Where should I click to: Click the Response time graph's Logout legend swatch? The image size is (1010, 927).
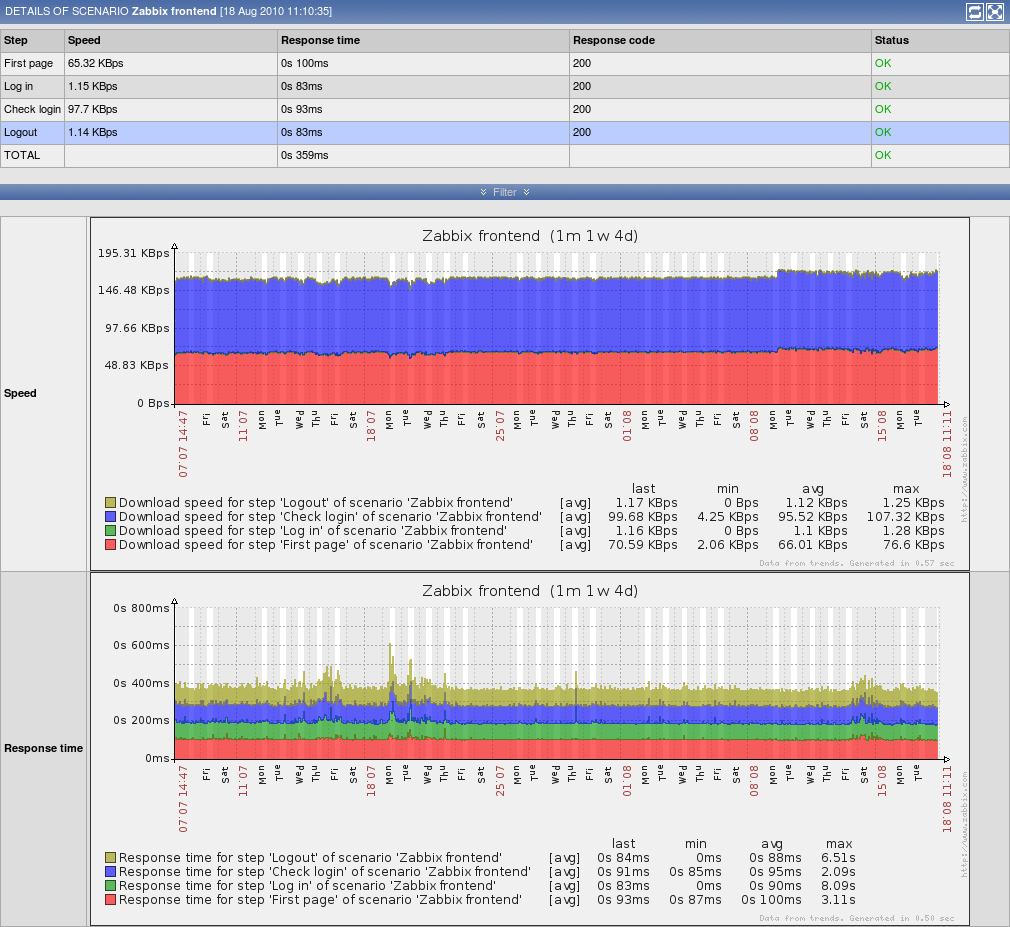110,857
